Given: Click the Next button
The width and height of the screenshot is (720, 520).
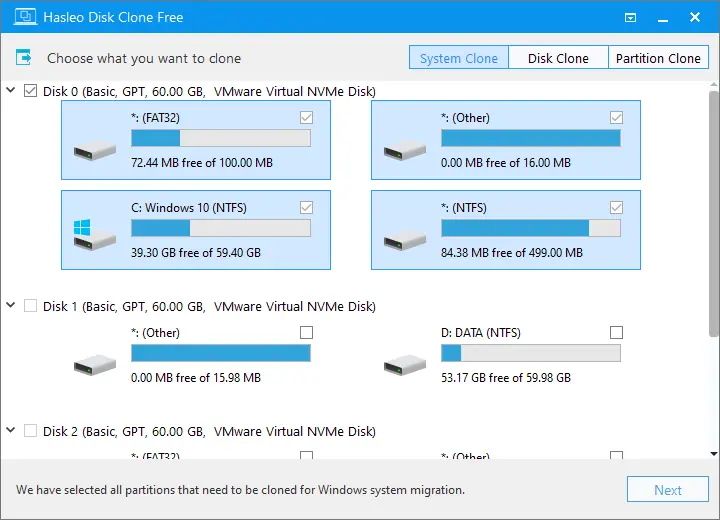Looking at the screenshot, I should tap(668, 489).
